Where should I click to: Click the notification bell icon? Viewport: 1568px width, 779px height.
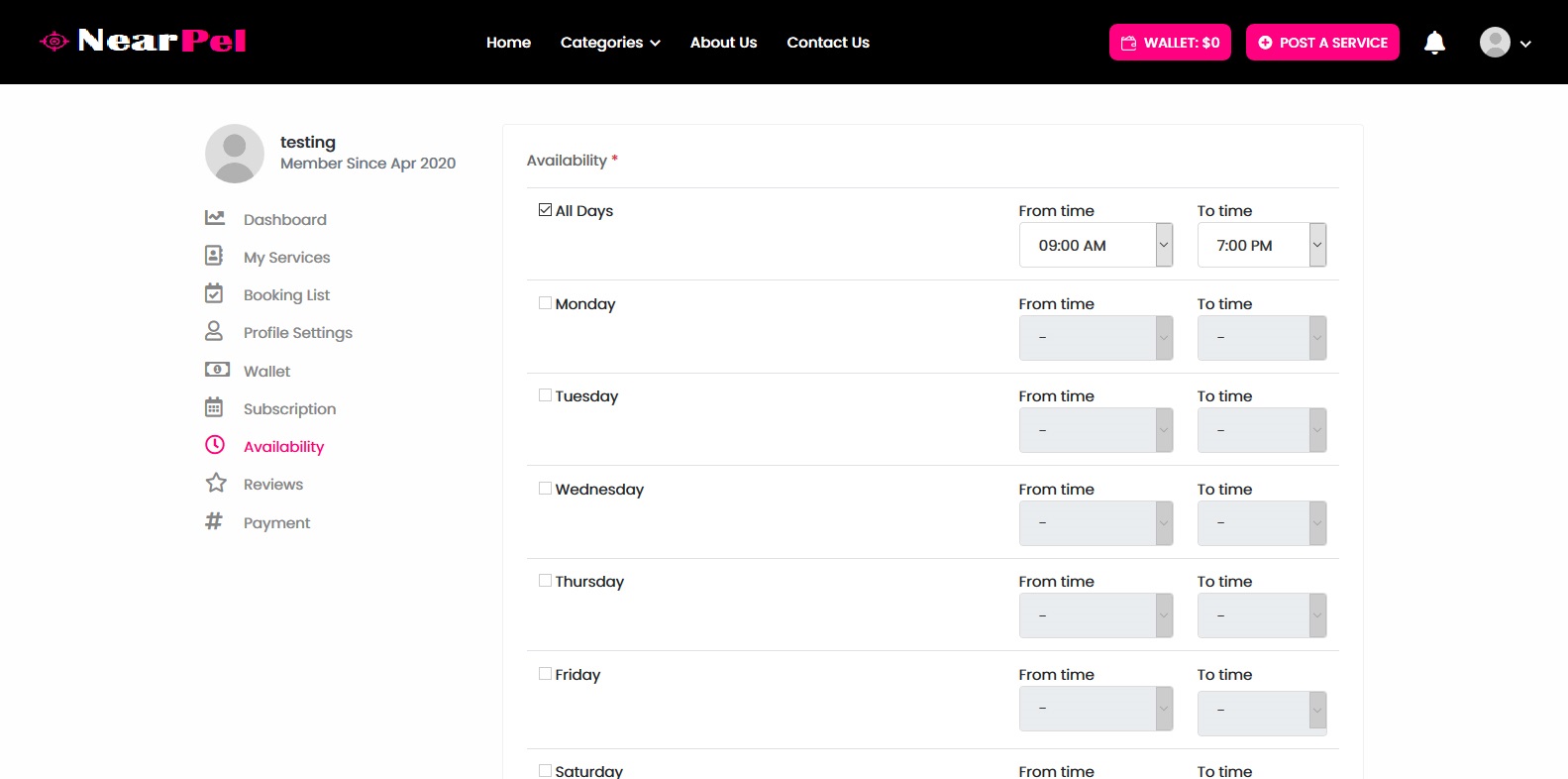coord(1433,43)
